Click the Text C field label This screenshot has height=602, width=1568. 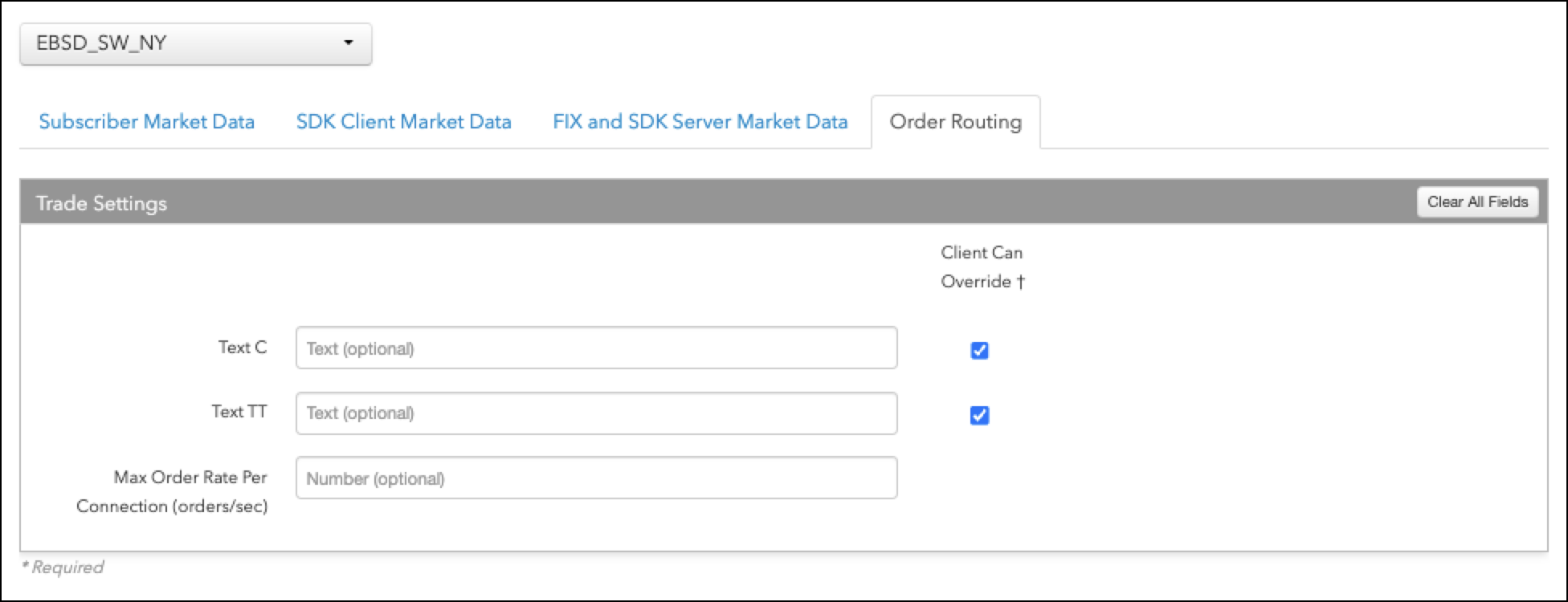click(x=242, y=348)
